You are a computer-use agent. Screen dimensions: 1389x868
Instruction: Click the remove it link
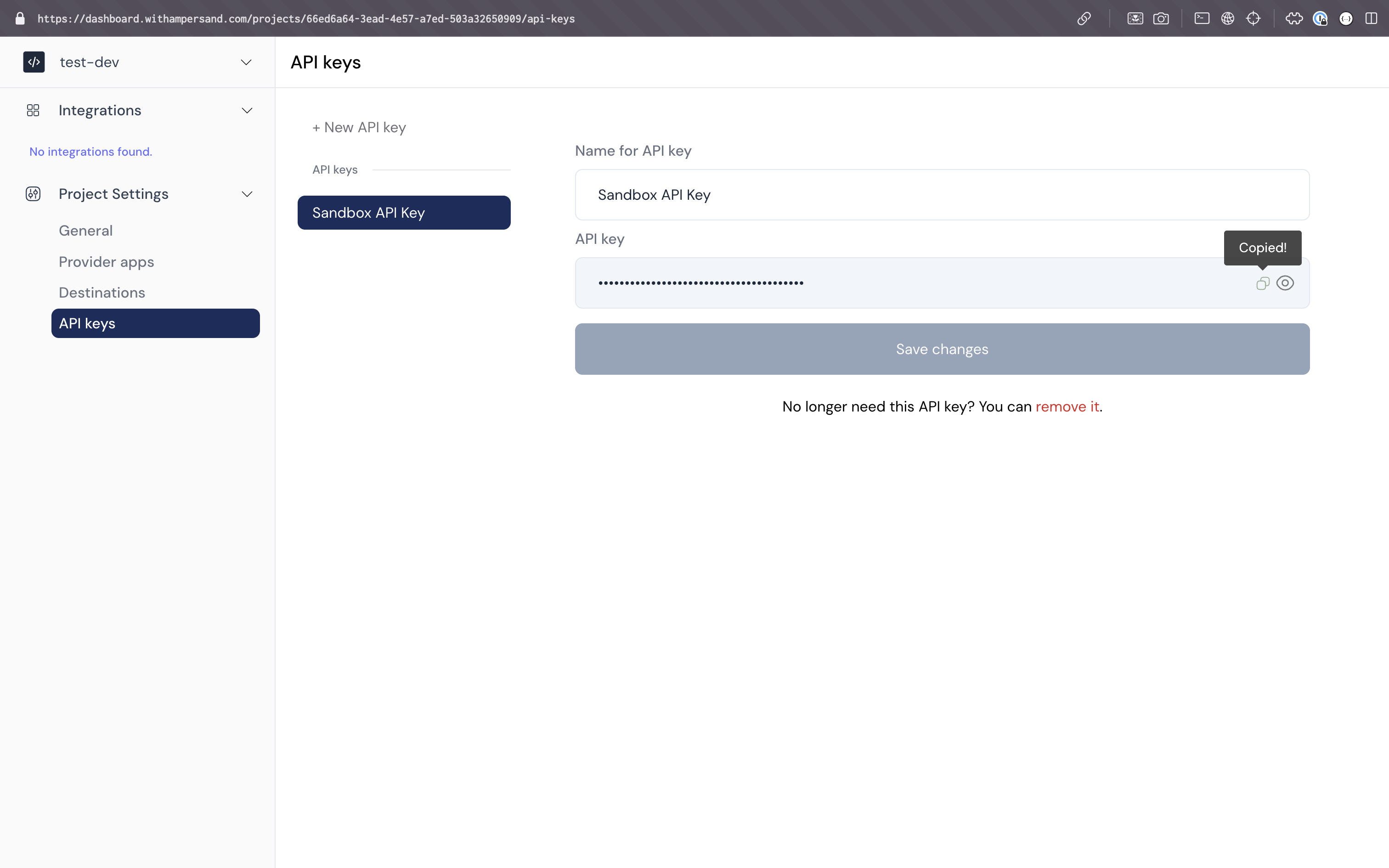[1067, 406]
